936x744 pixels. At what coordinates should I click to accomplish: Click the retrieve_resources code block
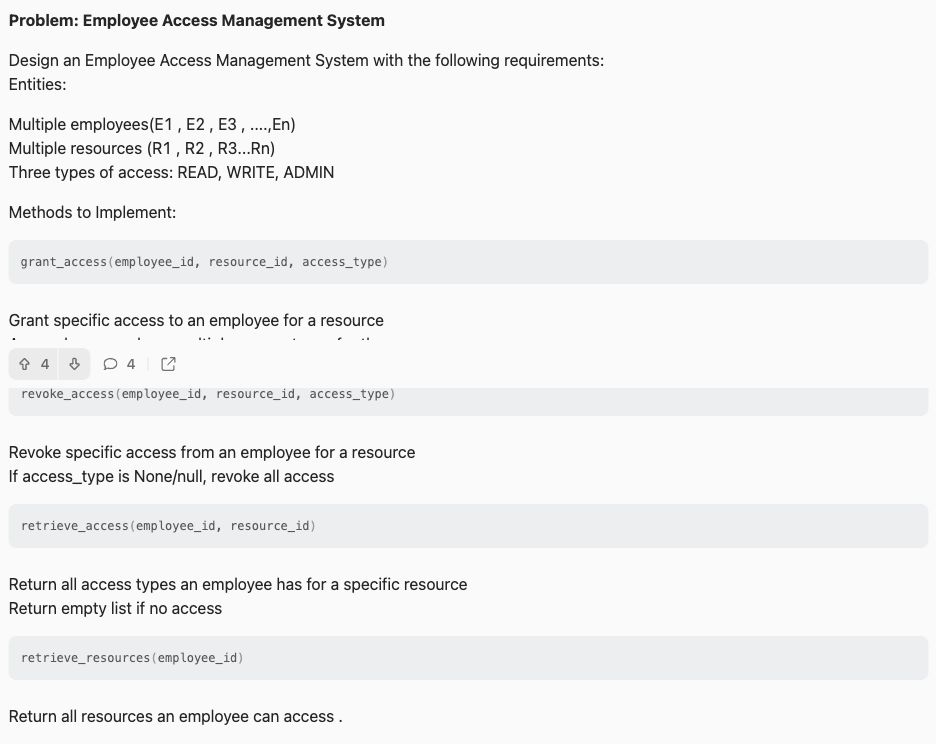[468, 658]
